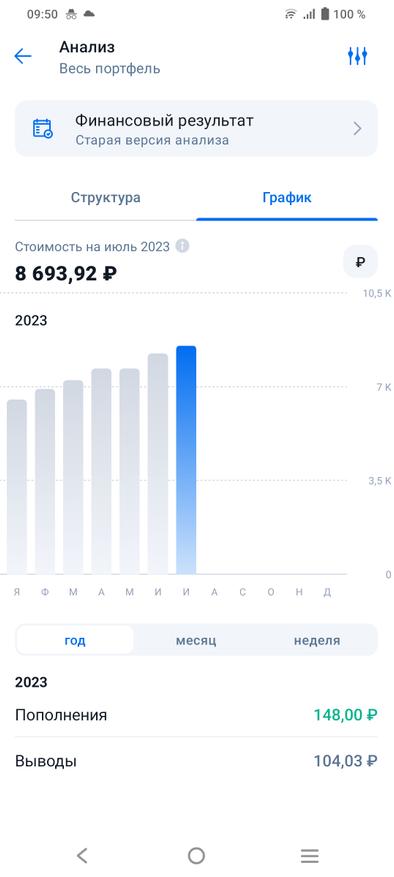The image size is (394, 877).
Task: Tap the back arrow icon
Action: click(23, 56)
